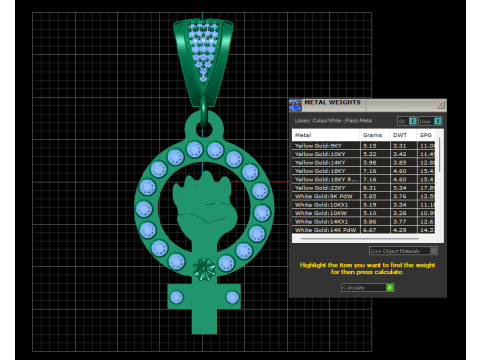Screen dimensions: 480x360
Task: Select the White Gold:10KX1 row
Action: 364,205
